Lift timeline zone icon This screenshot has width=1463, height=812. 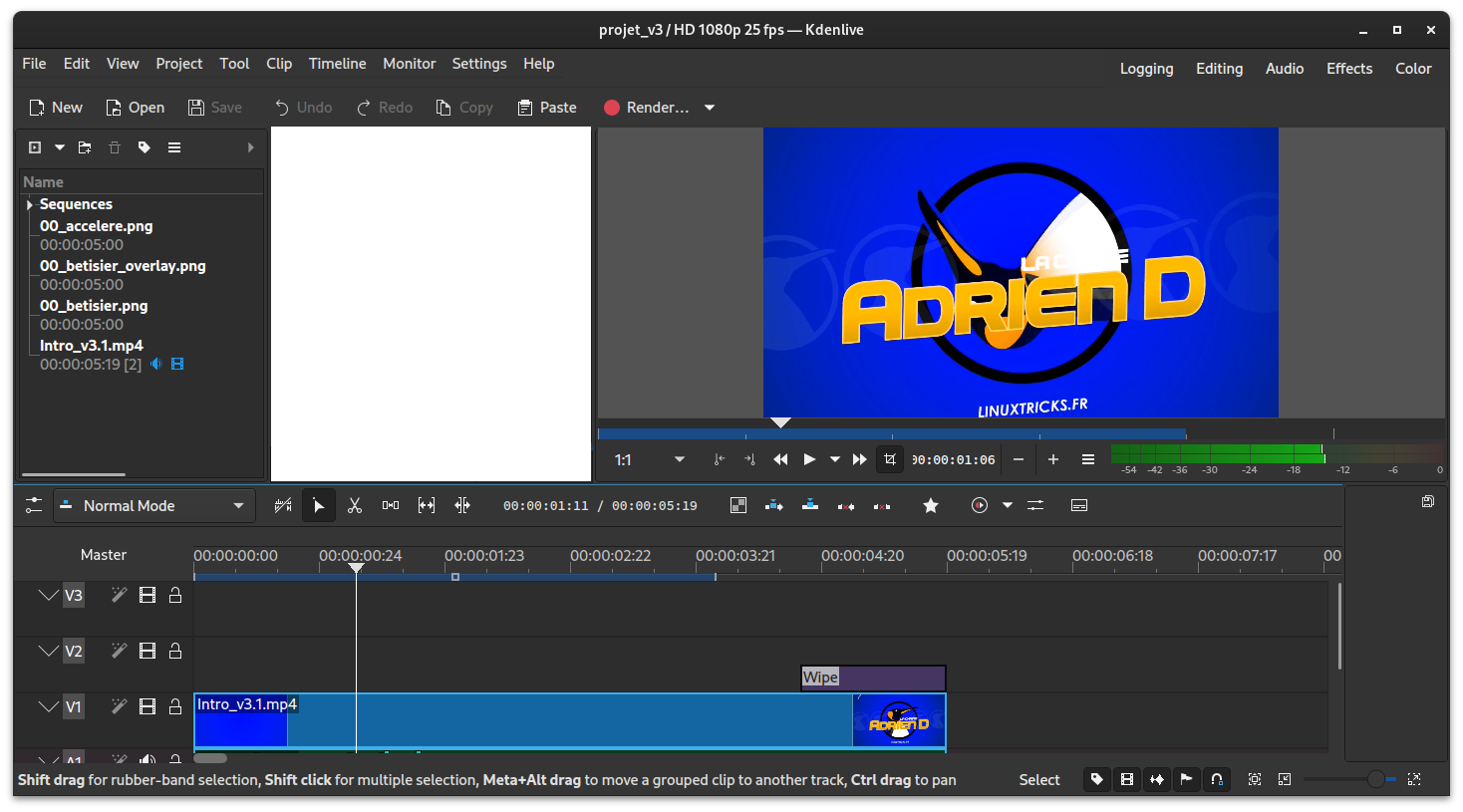coord(882,506)
